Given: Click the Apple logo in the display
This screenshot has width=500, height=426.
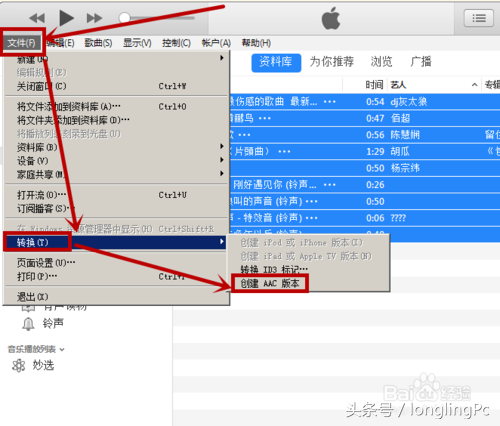Looking at the screenshot, I should [x=331, y=19].
